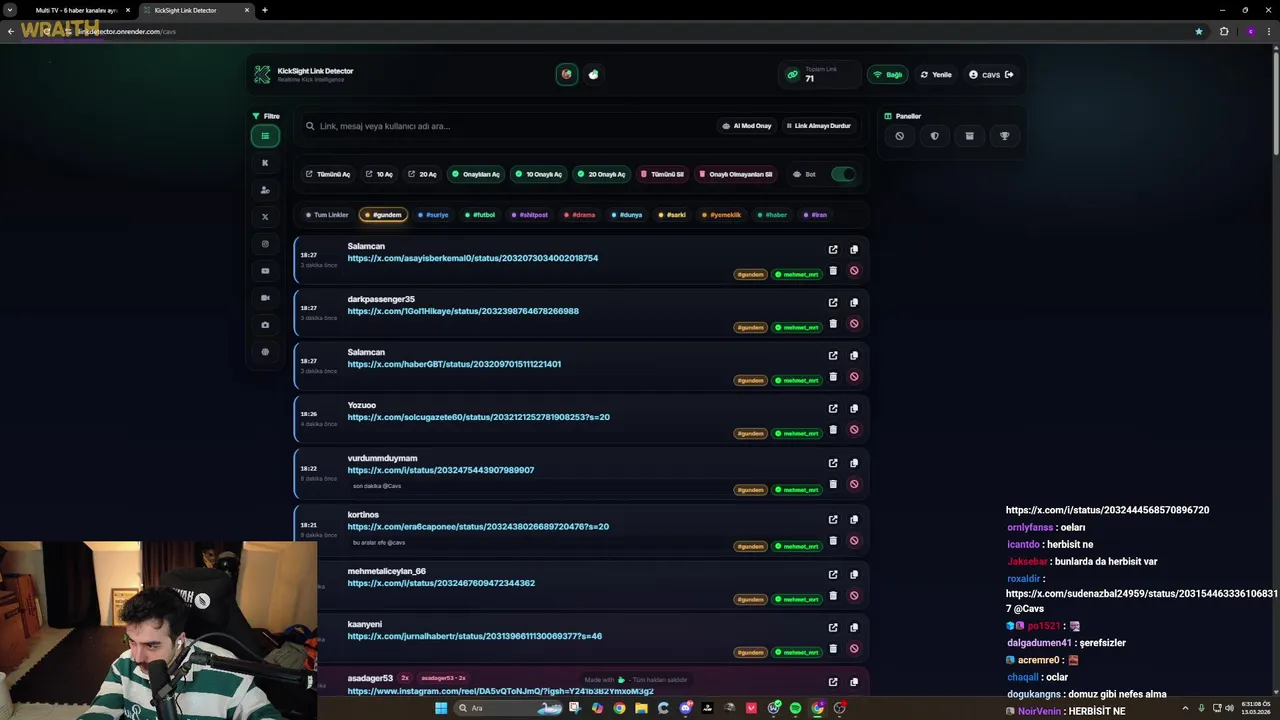Click Link Almayı Durdur button
The image size is (1280, 720).
point(818,126)
